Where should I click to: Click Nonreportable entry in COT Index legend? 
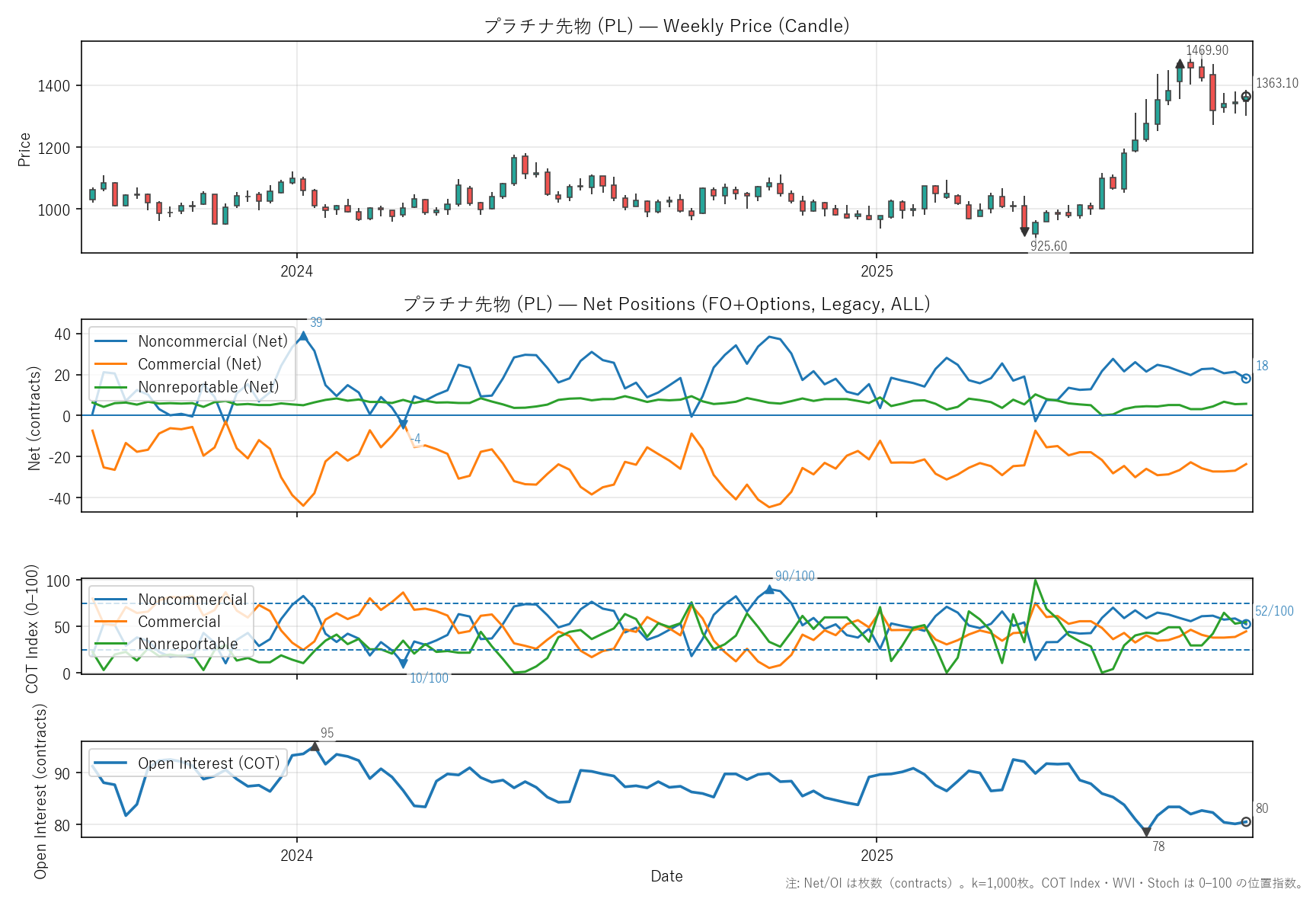166,644
